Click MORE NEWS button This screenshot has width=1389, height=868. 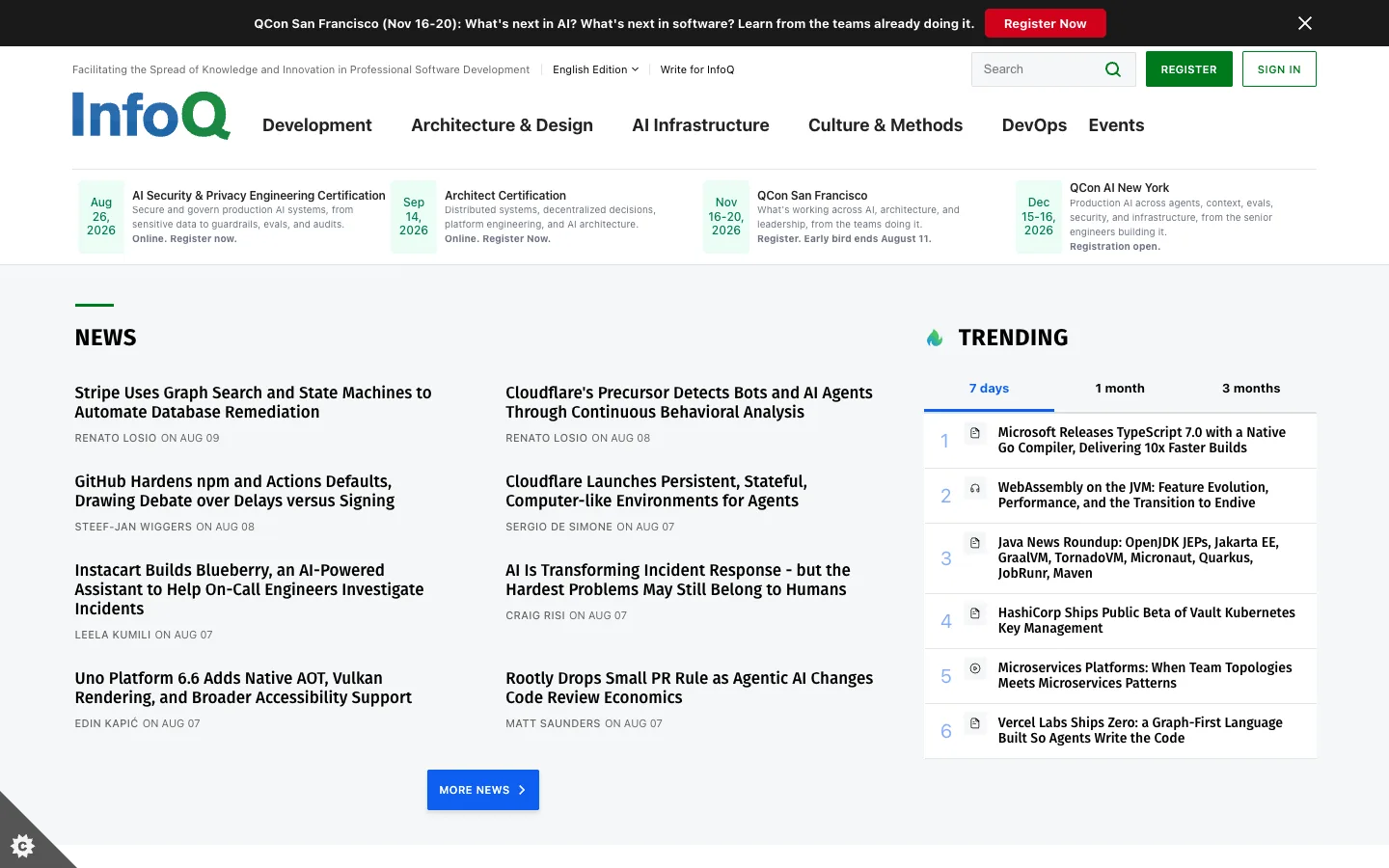pyautogui.click(x=482, y=790)
